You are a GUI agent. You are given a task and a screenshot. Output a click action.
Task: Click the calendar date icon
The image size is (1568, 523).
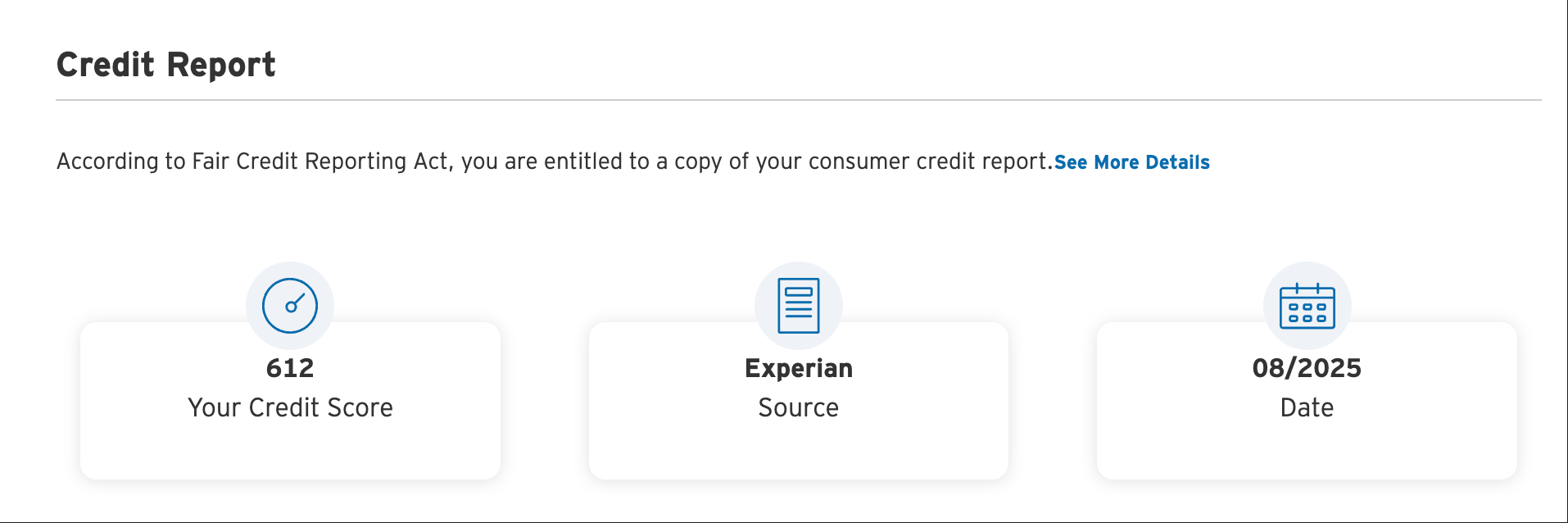tap(1307, 306)
